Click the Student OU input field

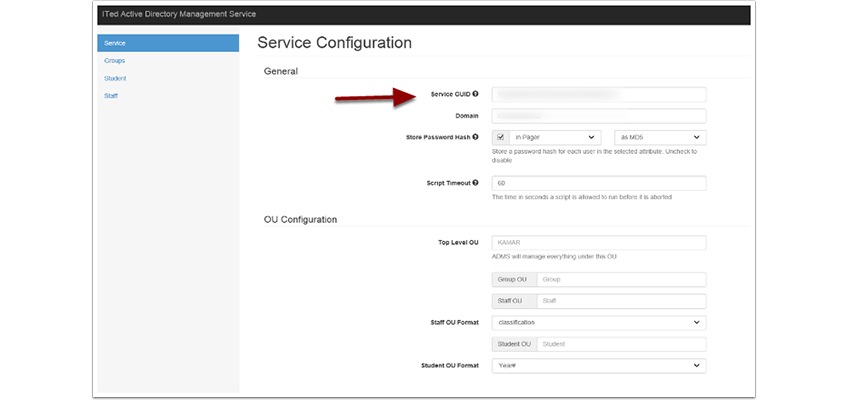pyautogui.click(x=621, y=344)
